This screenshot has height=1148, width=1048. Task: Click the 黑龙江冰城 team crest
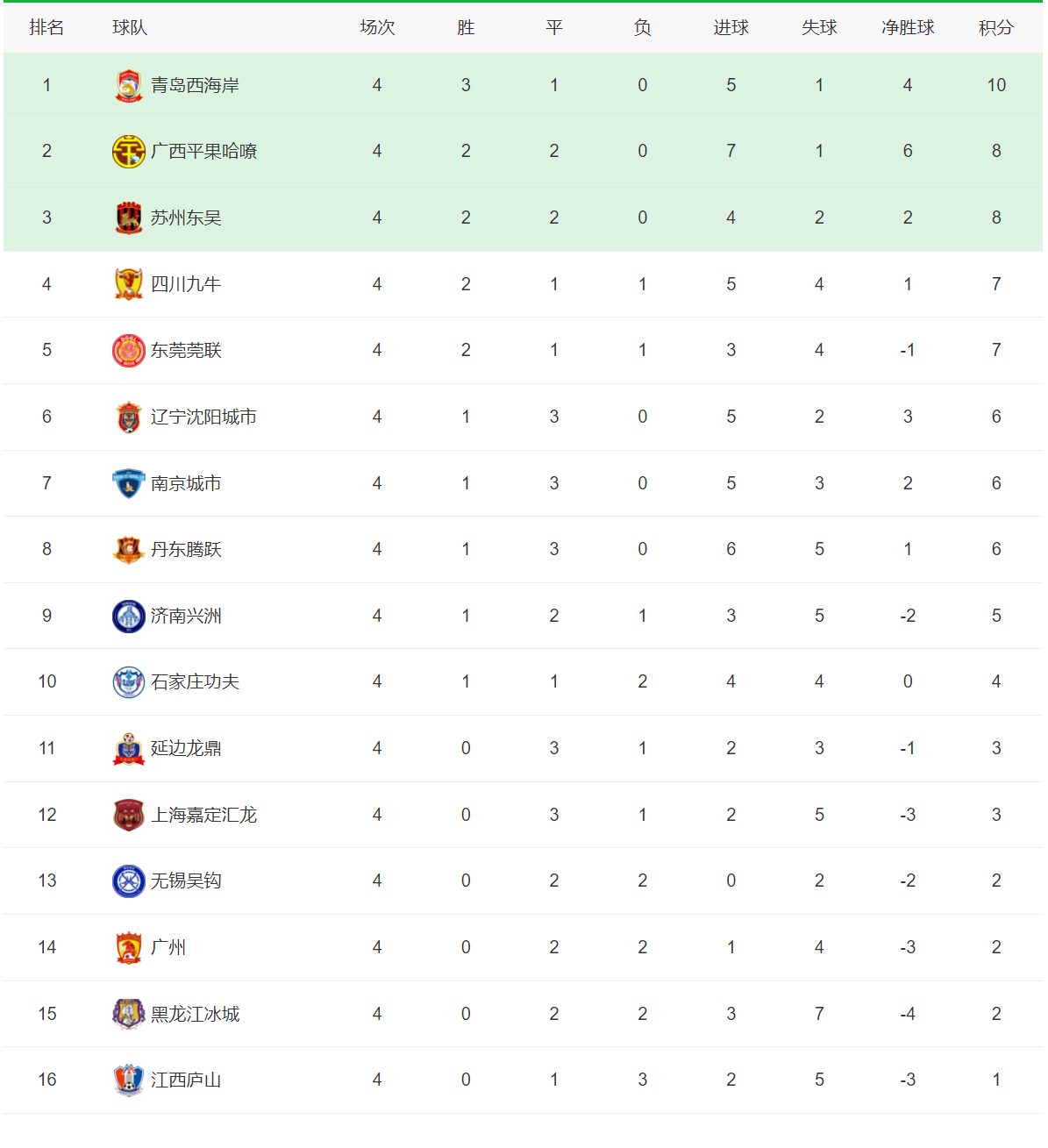[x=129, y=1014]
